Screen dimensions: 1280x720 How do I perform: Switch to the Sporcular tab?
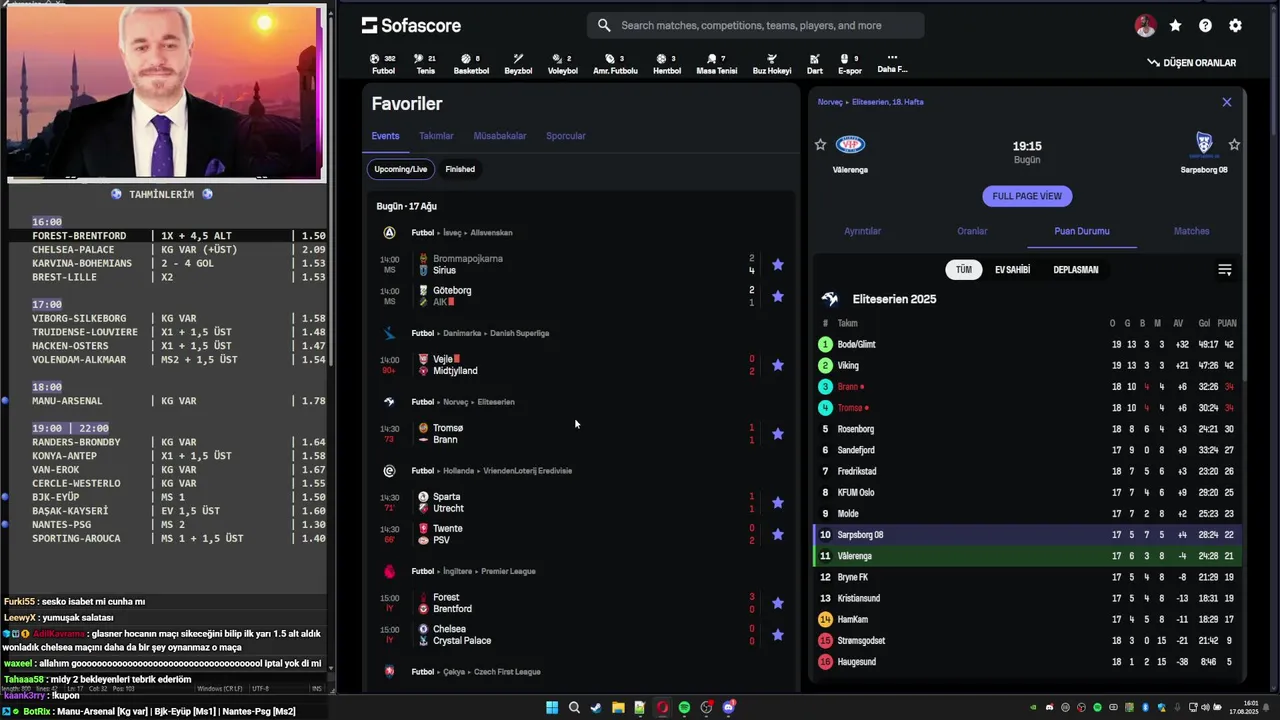(x=566, y=136)
